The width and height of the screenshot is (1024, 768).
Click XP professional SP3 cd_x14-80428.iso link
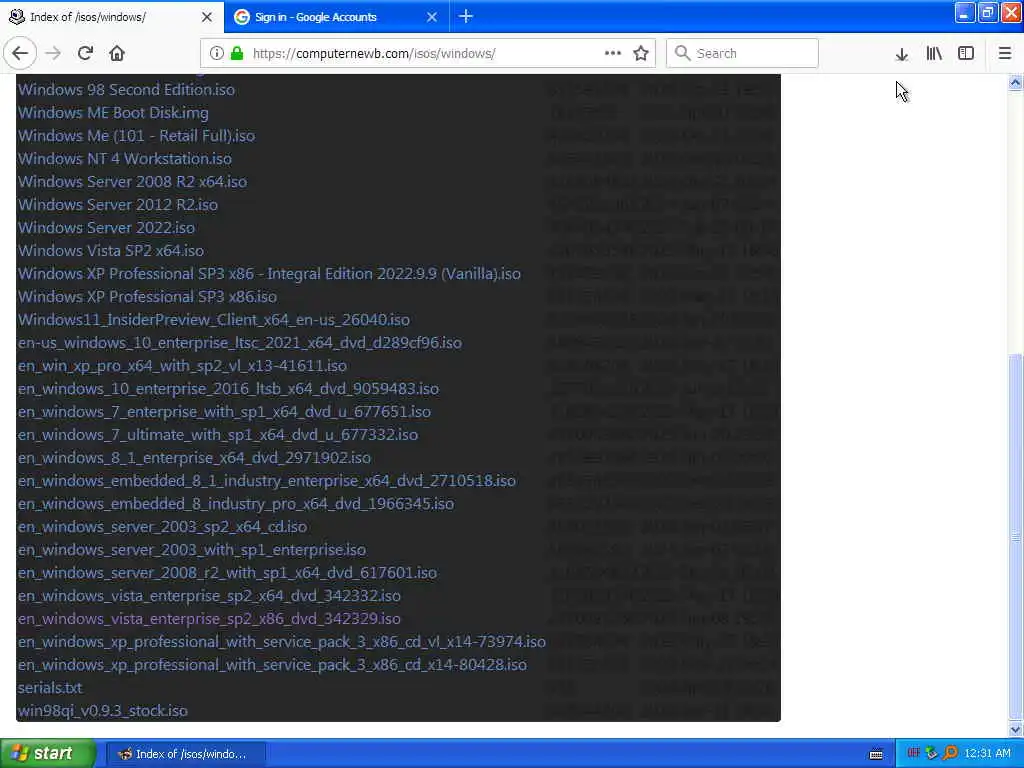point(272,665)
